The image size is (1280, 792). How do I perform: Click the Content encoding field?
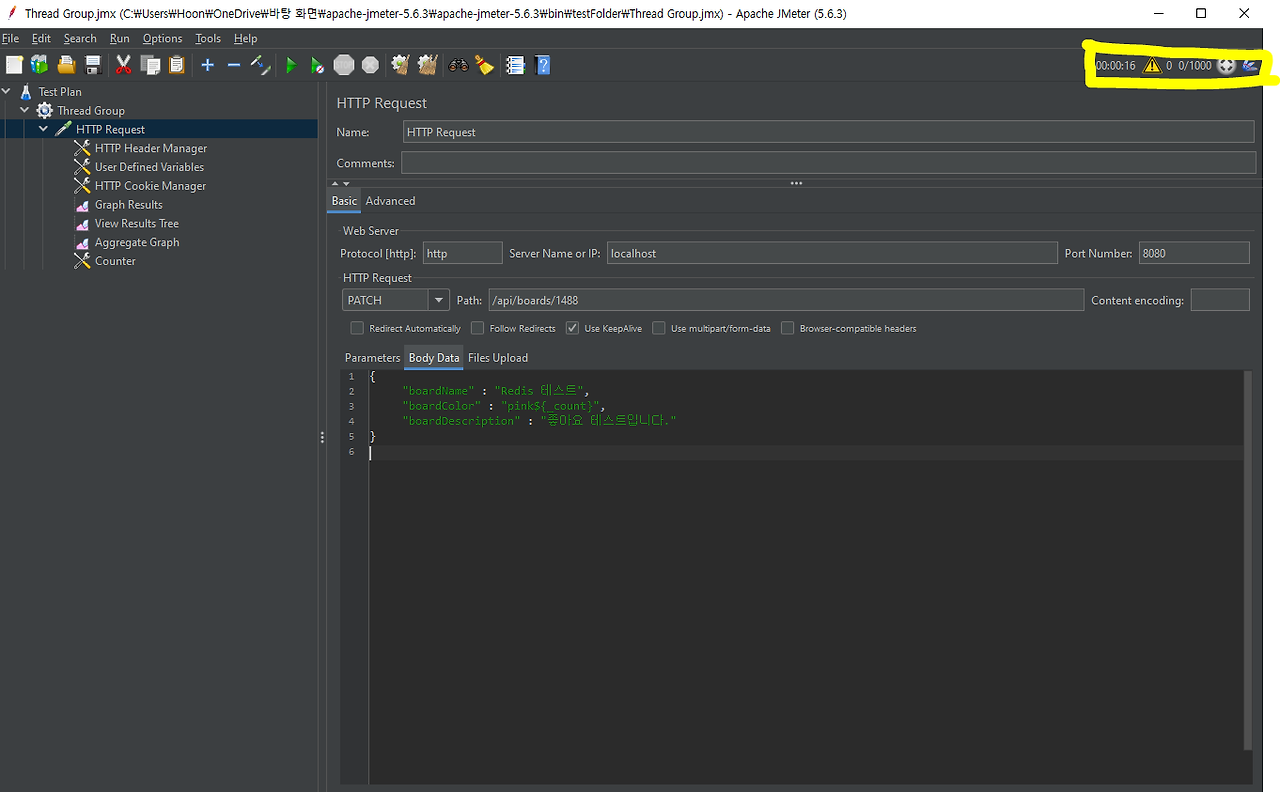click(x=1220, y=300)
